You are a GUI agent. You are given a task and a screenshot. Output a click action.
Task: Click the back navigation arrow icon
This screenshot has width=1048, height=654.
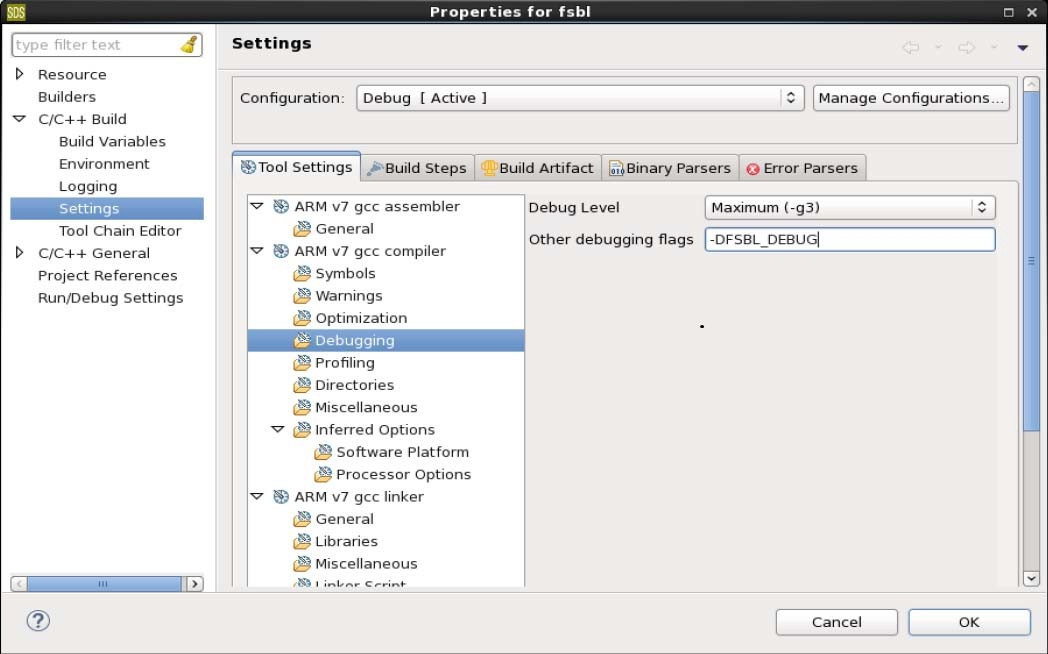click(x=910, y=47)
